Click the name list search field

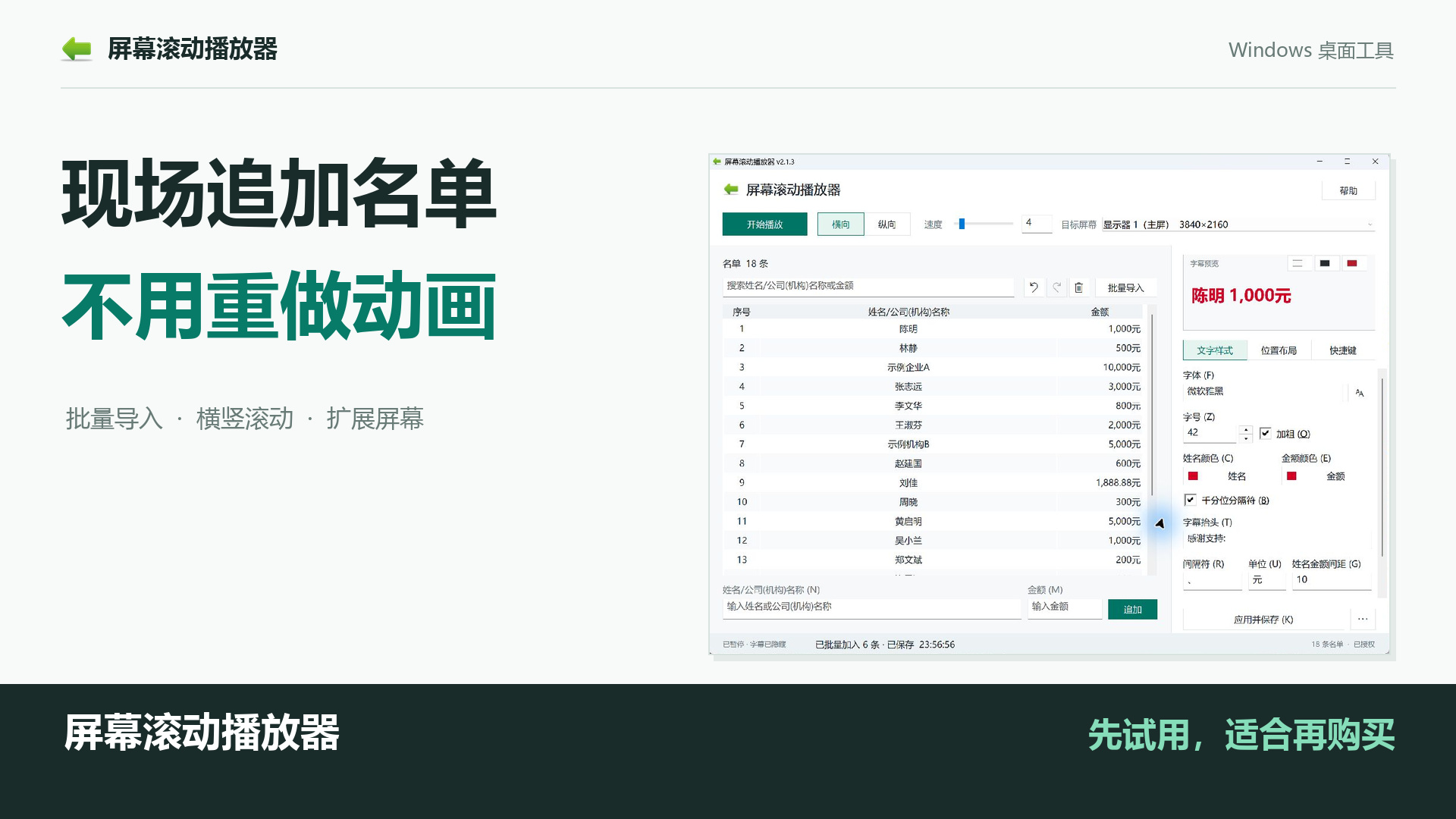click(x=868, y=287)
